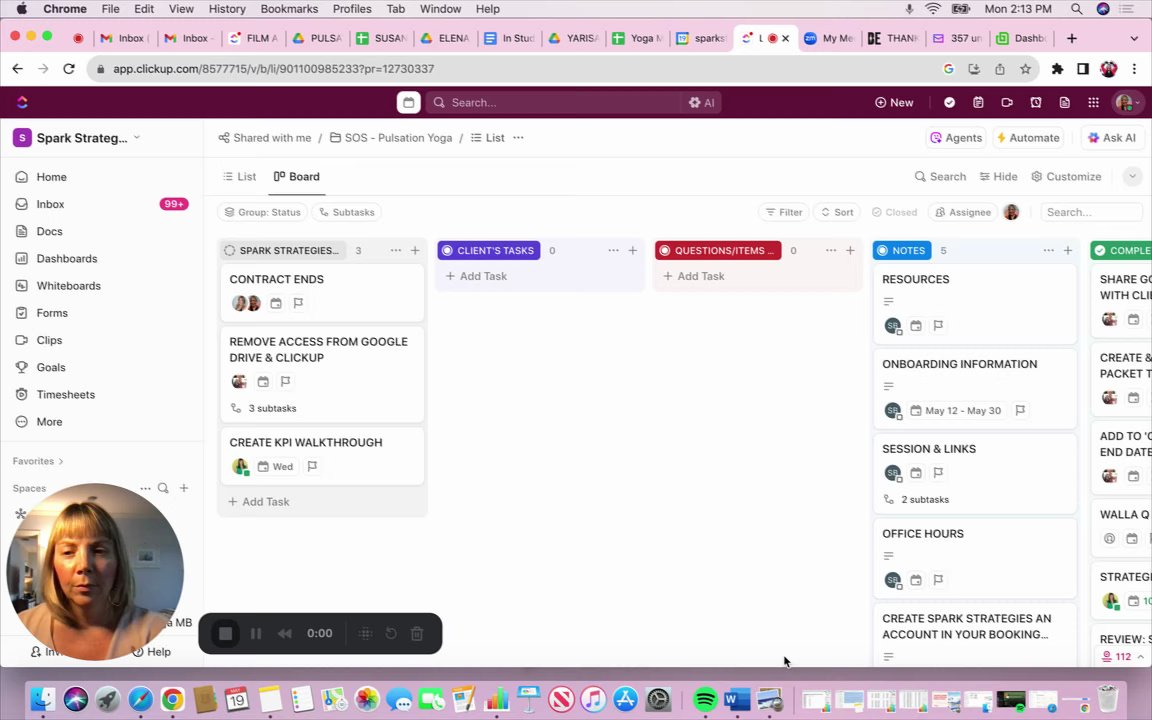Expand the Spark Strategies workspace dropdown
Screen dimensions: 1152x720
pyautogui.click(x=137, y=137)
